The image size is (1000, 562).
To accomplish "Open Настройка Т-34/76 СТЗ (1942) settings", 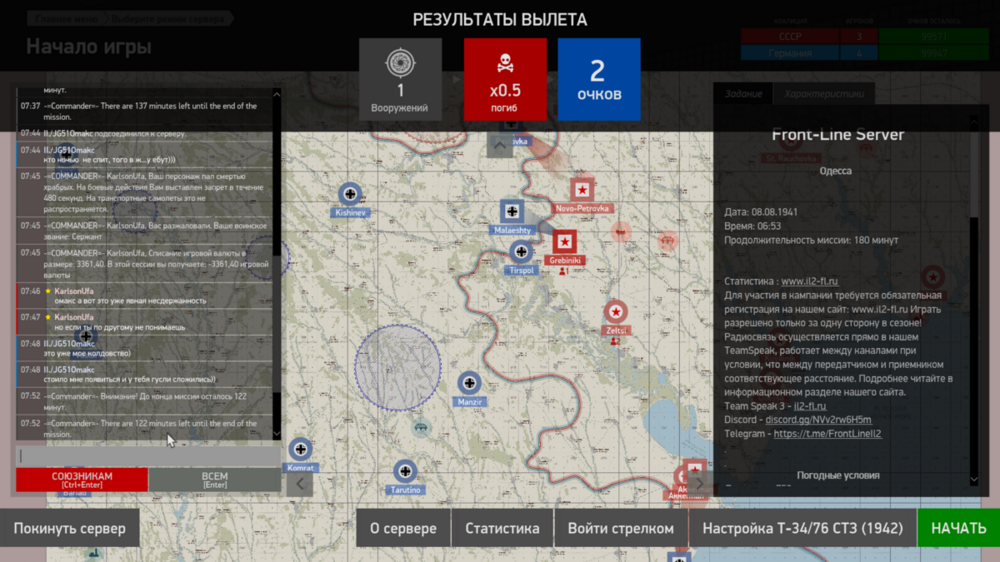I will (802, 528).
